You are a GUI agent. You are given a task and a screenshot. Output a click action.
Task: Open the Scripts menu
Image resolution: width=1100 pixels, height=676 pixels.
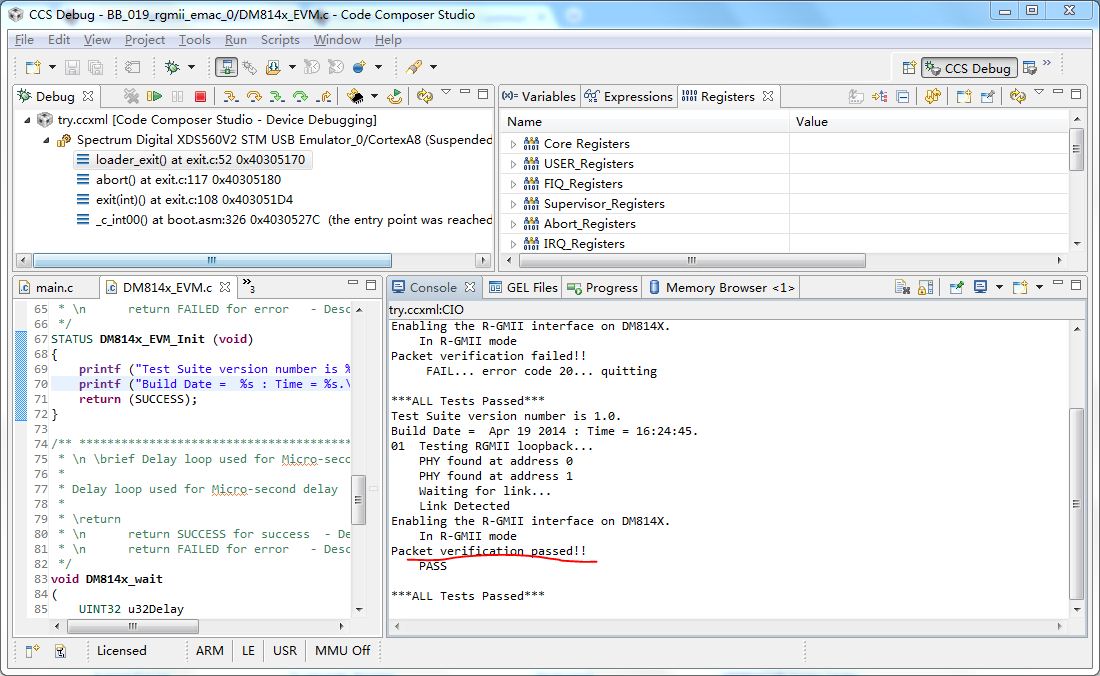(x=280, y=40)
